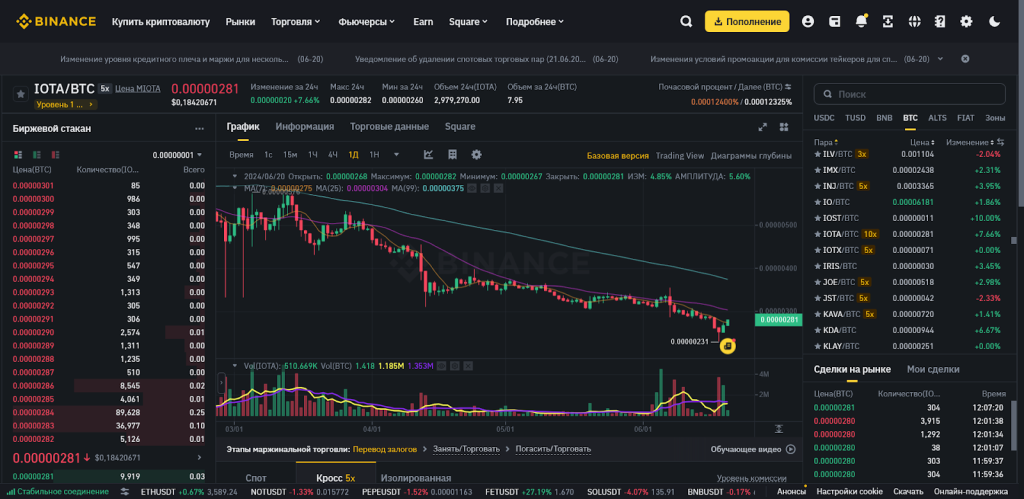Click the header search magnifier icon
This screenshot has width=1024, height=499.
tap(686, 21)
